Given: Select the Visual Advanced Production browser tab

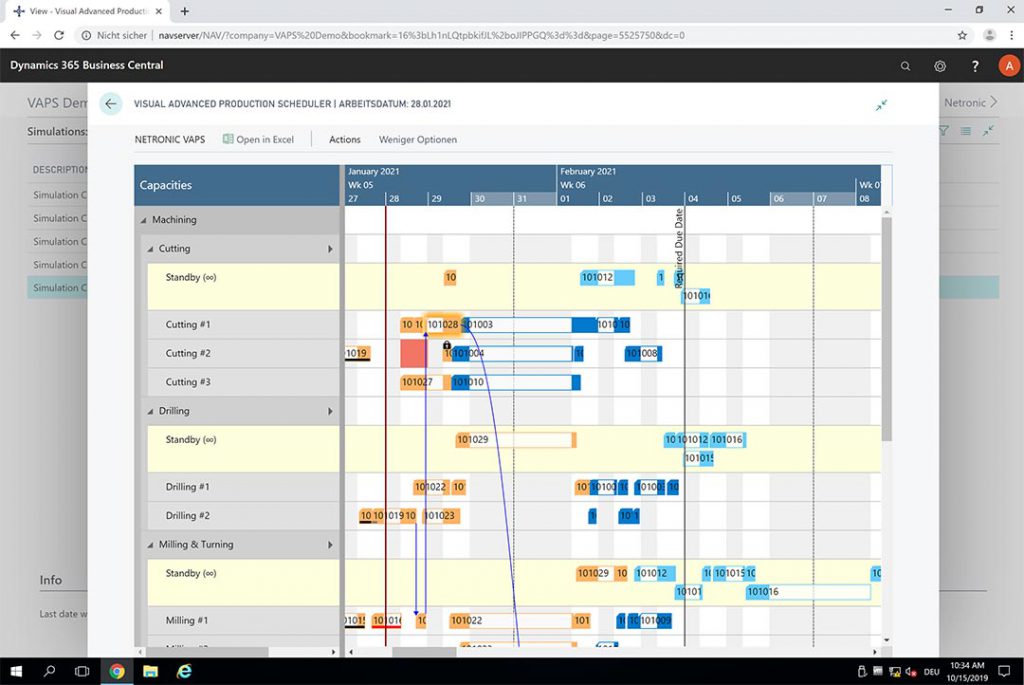Looking at the screenshot, I should (x=85, y=11).
